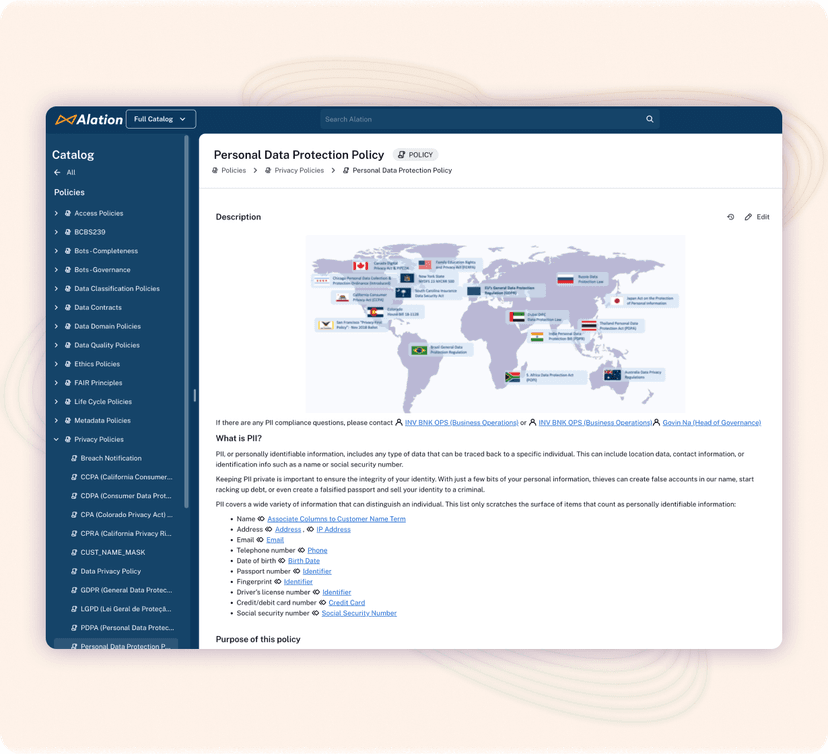Viewport: 828px width, 754px height.
Task: Open revision history icon beside Edit
Action: tap(731, 216)
